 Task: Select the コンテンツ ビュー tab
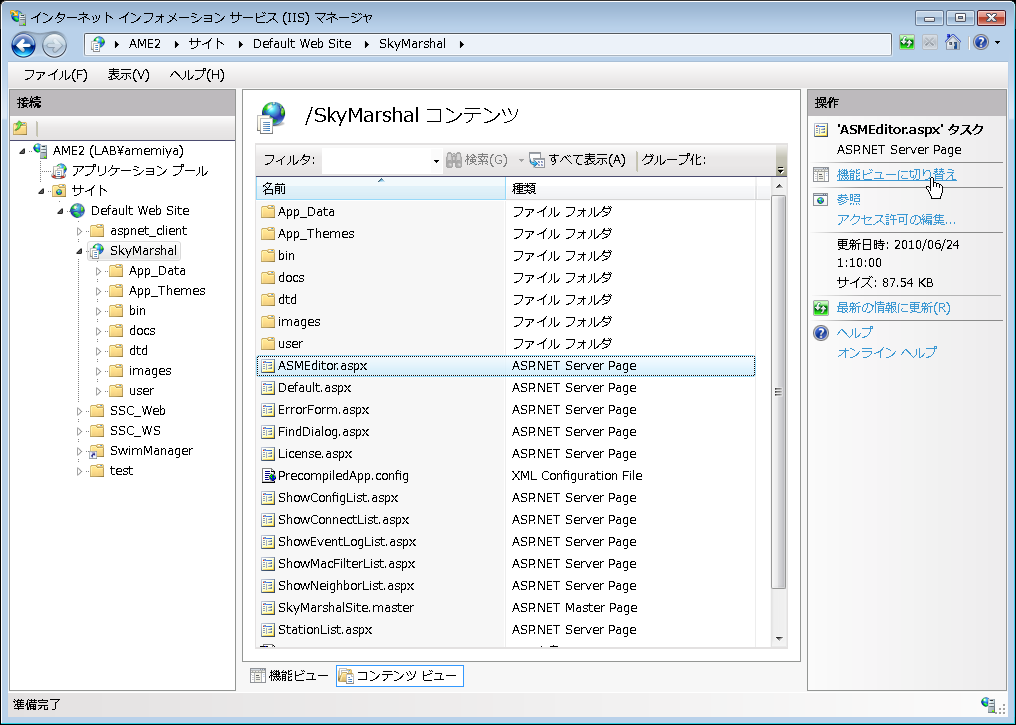pyautogui.click(x=400, y=676)
